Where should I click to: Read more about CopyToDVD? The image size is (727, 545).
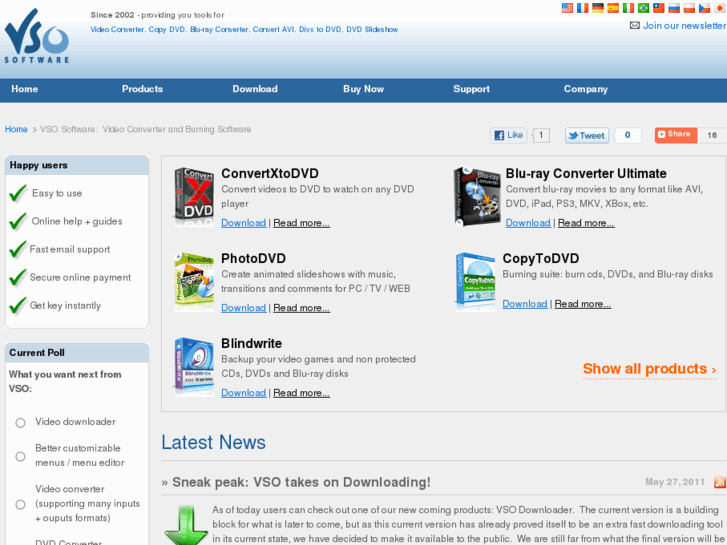pyautogui.click(x=583, y=303)
